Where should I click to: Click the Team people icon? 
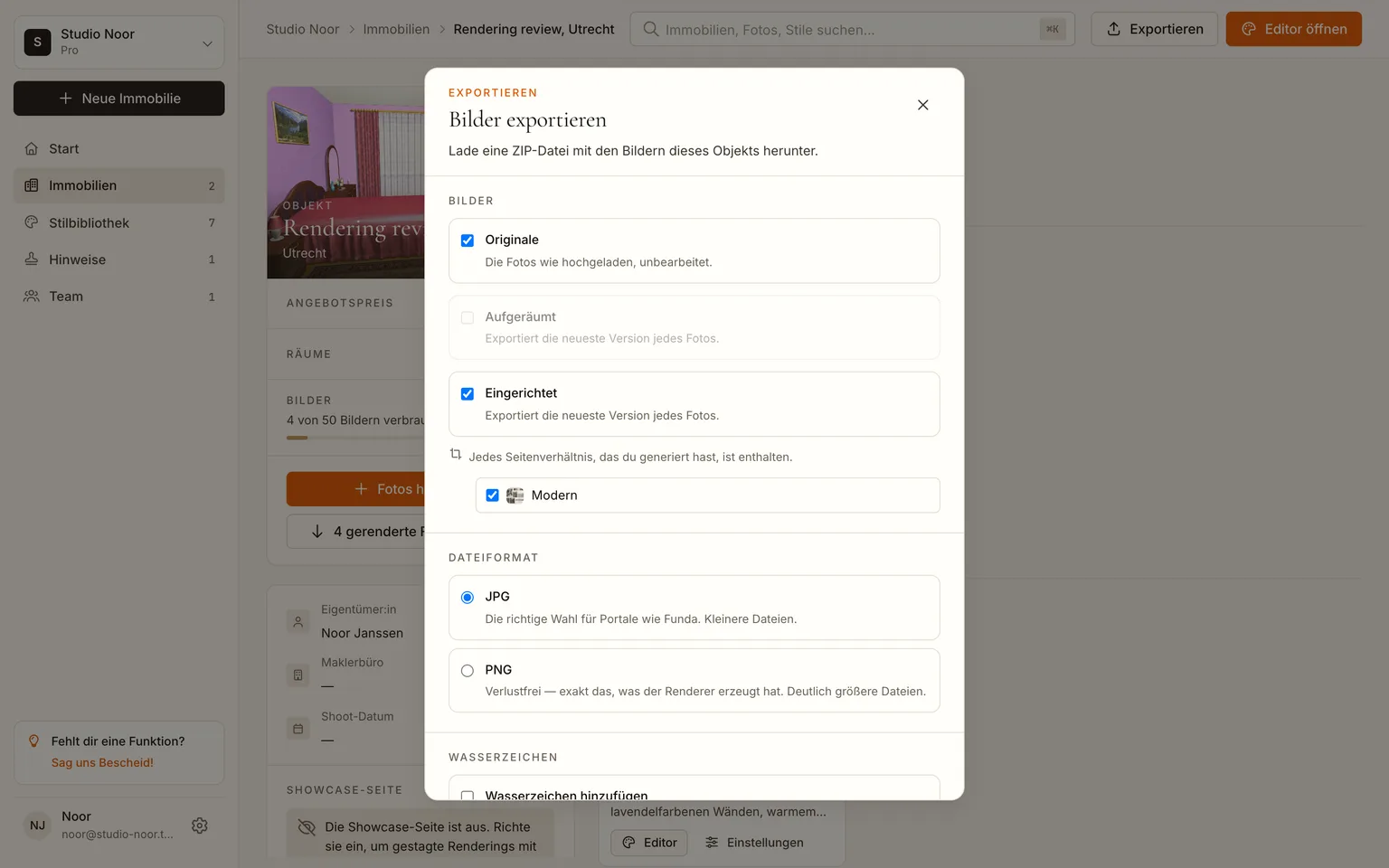click(x=32, y=297)
